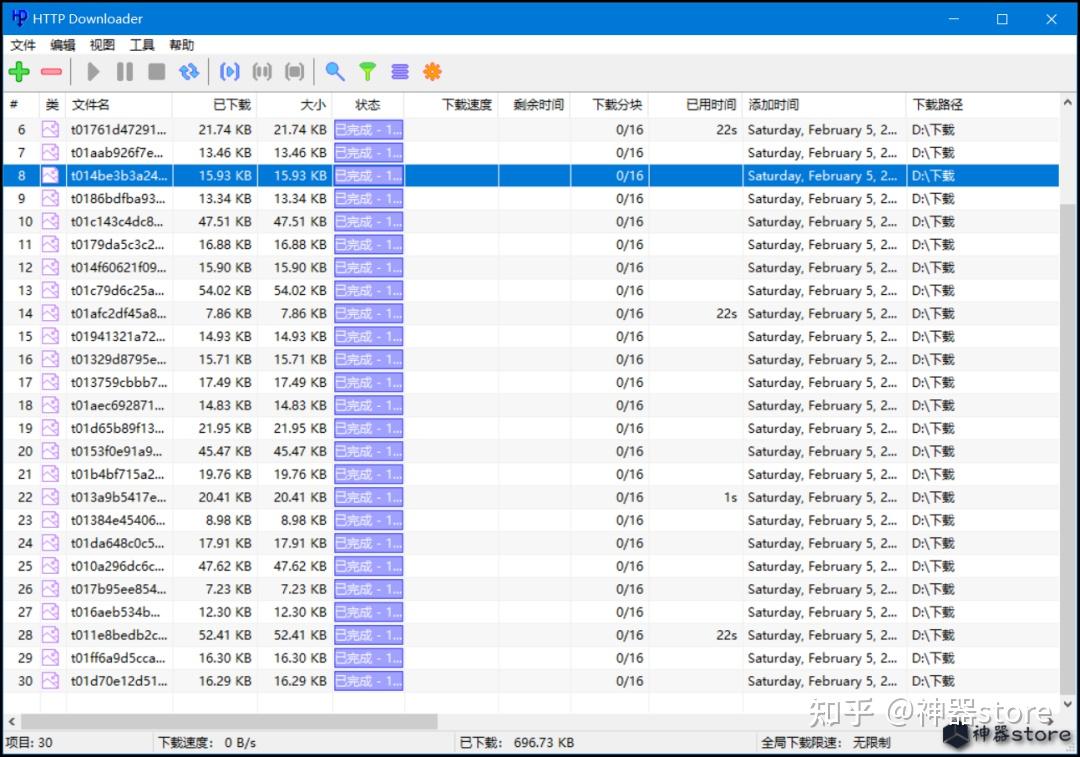
Task: Select file t0186bdfba93... in row 9
Action: (118, 198)
